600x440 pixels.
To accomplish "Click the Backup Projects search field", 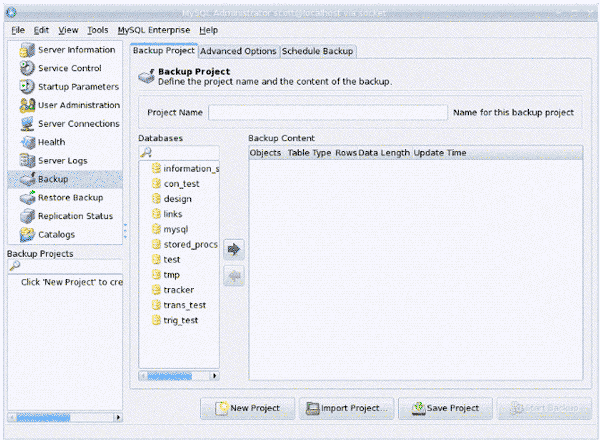I will [x=65, y=266].
